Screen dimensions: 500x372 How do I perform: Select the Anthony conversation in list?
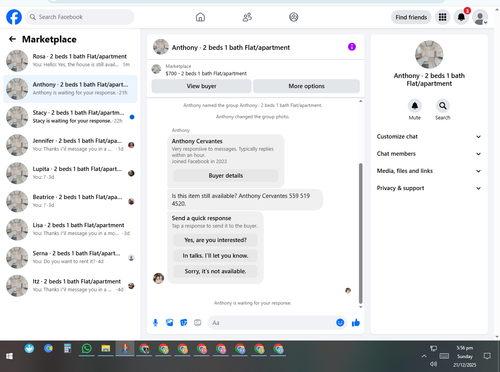pyautogui.click(x=70, y=89)
